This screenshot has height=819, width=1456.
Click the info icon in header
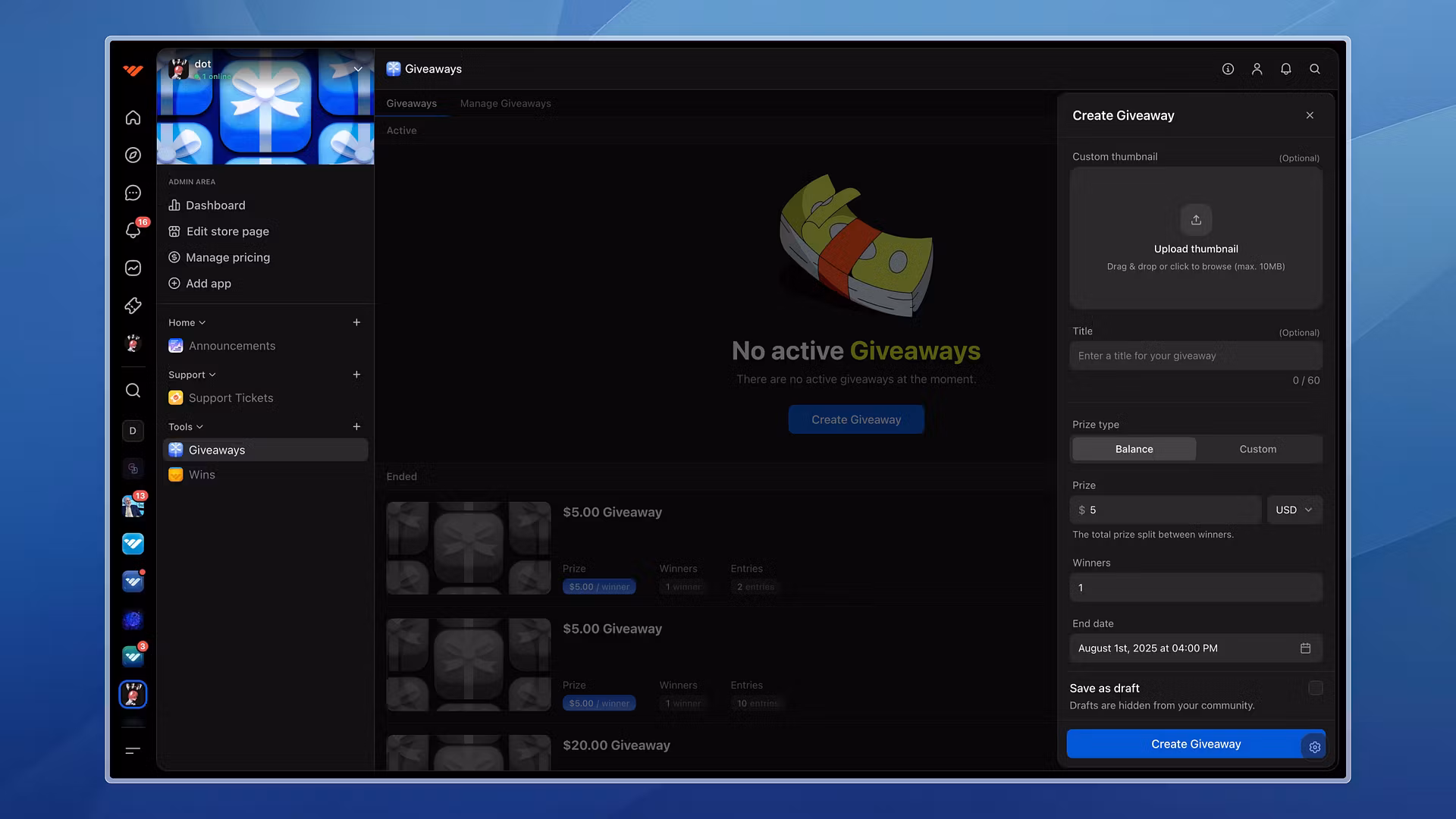(x=1228, y=69)
